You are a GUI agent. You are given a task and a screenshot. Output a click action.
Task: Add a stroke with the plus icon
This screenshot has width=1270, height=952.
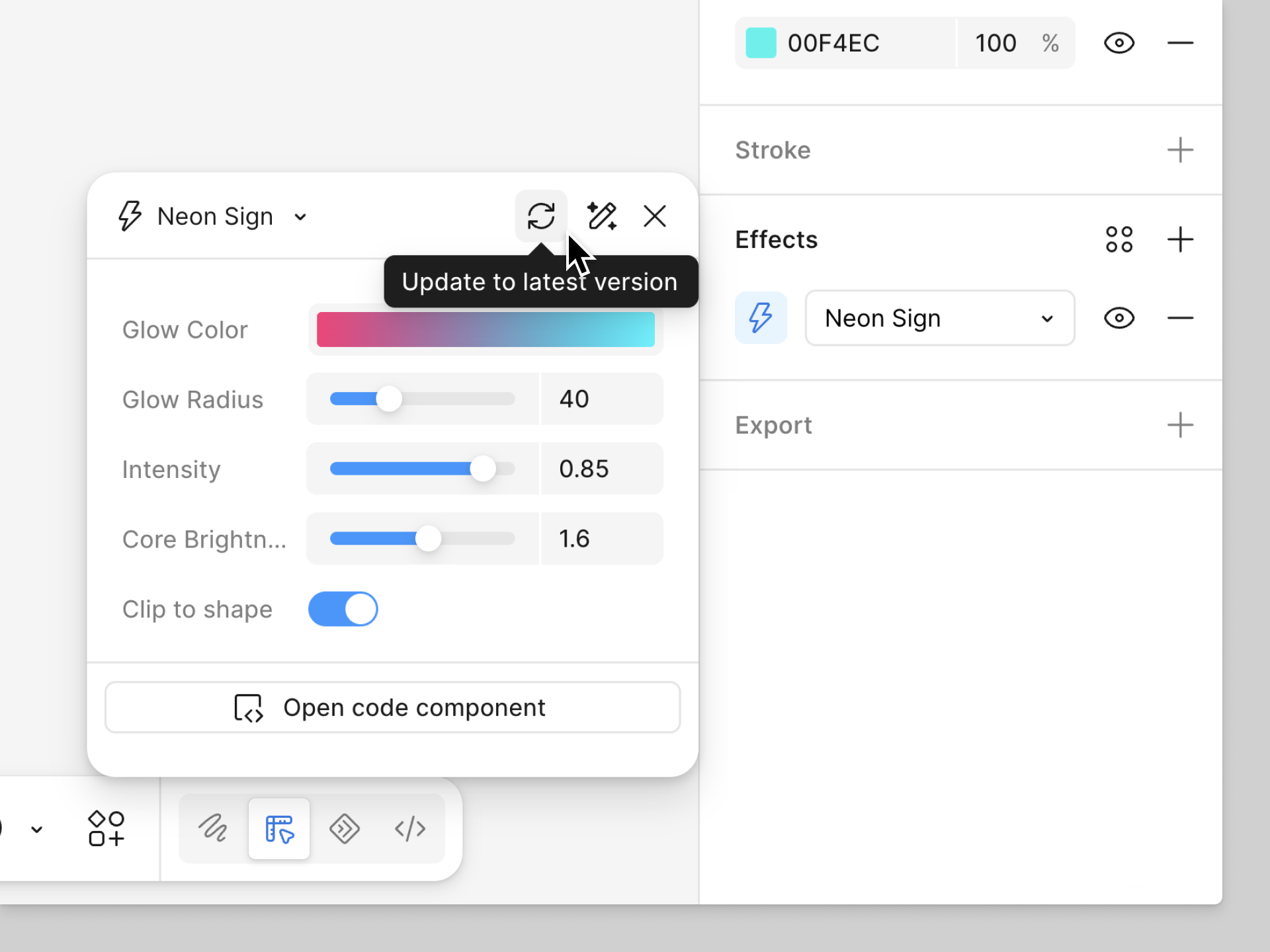pos(1180,150)
